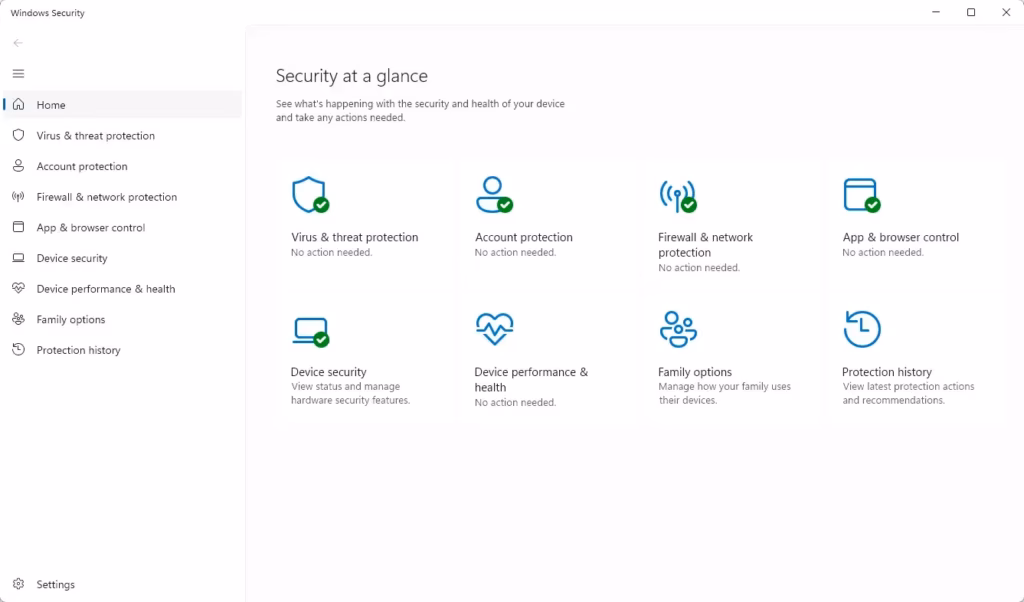Open App & browser control sidebar item
The width and height of the screenshot is (1024, 602).
[x=123, y=227]
